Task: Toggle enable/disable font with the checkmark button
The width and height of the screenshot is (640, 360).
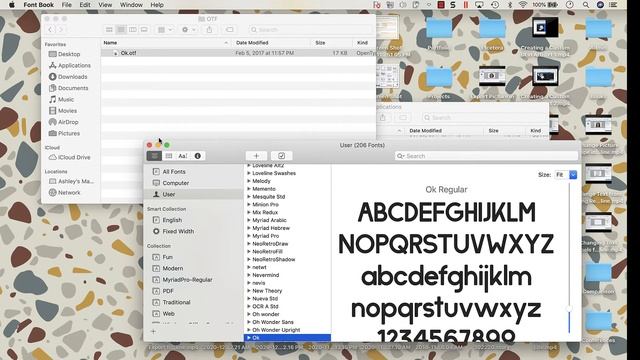Action: point(282,156)
